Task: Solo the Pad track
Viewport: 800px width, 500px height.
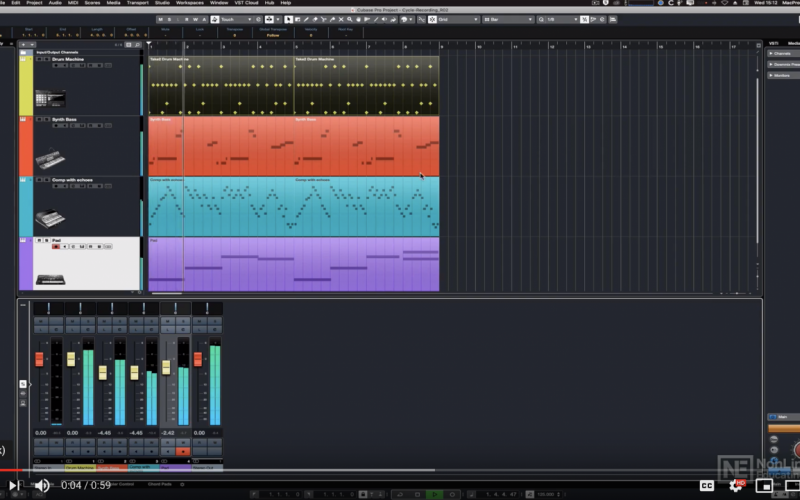Action: (x=46, y=241)
